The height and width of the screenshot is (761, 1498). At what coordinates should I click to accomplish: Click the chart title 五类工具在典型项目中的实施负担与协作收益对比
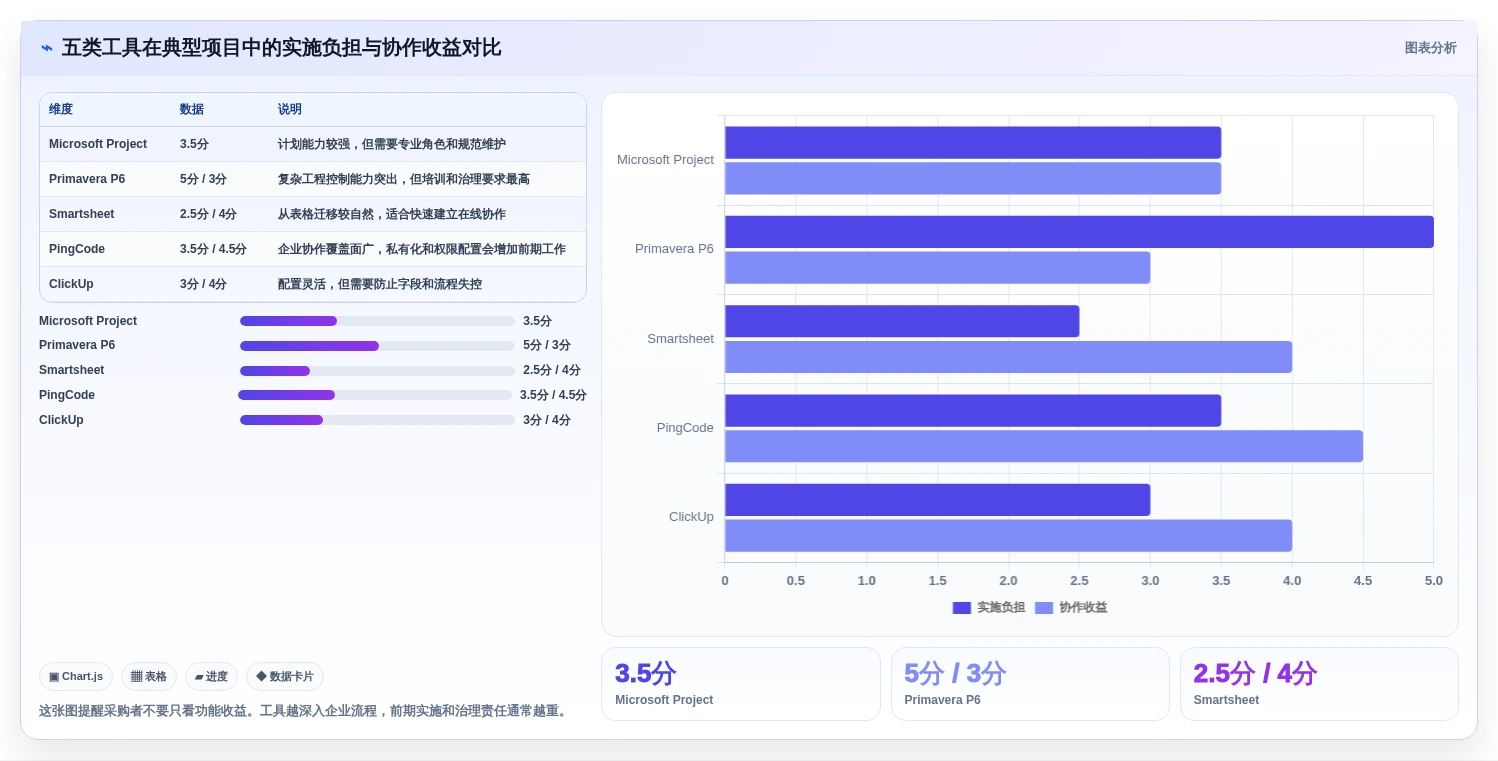[x=281, y=48]
